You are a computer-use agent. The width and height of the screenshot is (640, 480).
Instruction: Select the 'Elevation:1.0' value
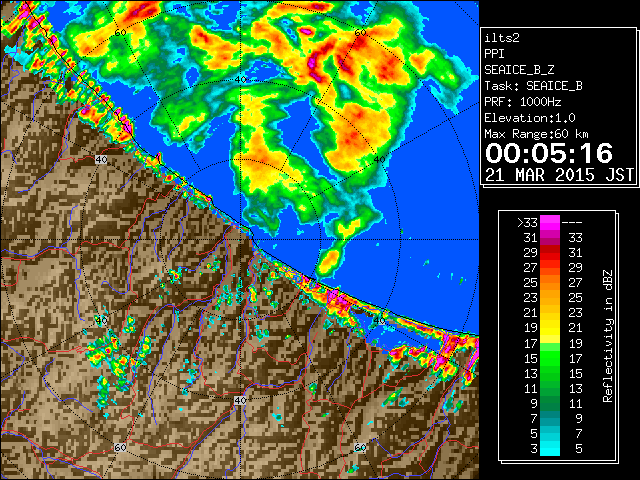click(x=530, y=118)
